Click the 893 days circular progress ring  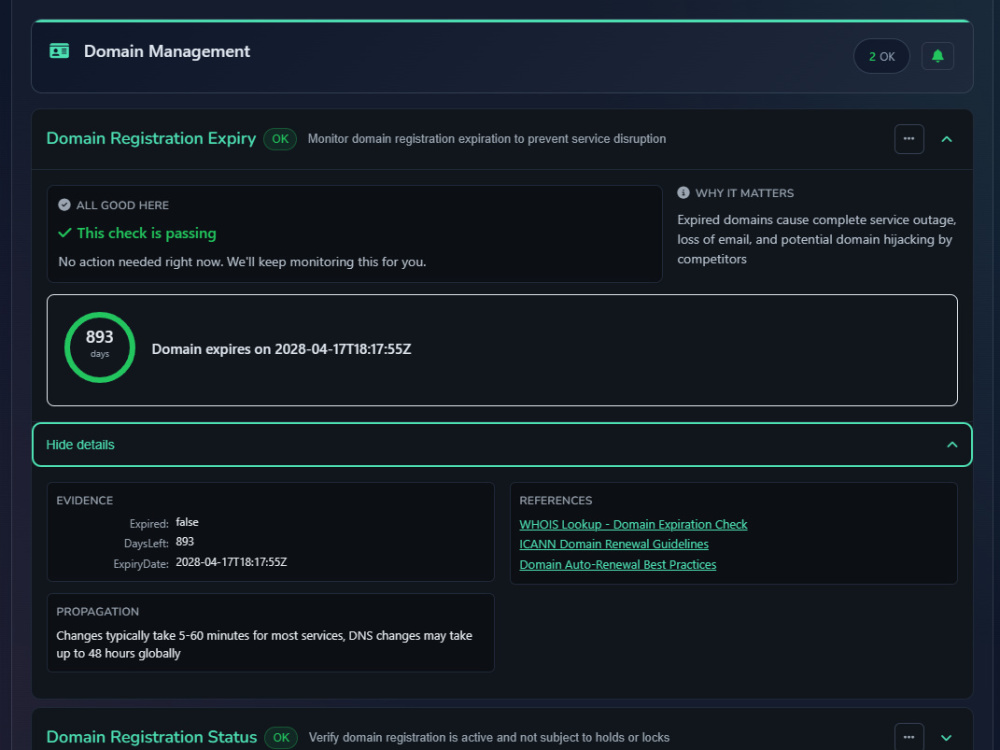(x=99, y=348)
